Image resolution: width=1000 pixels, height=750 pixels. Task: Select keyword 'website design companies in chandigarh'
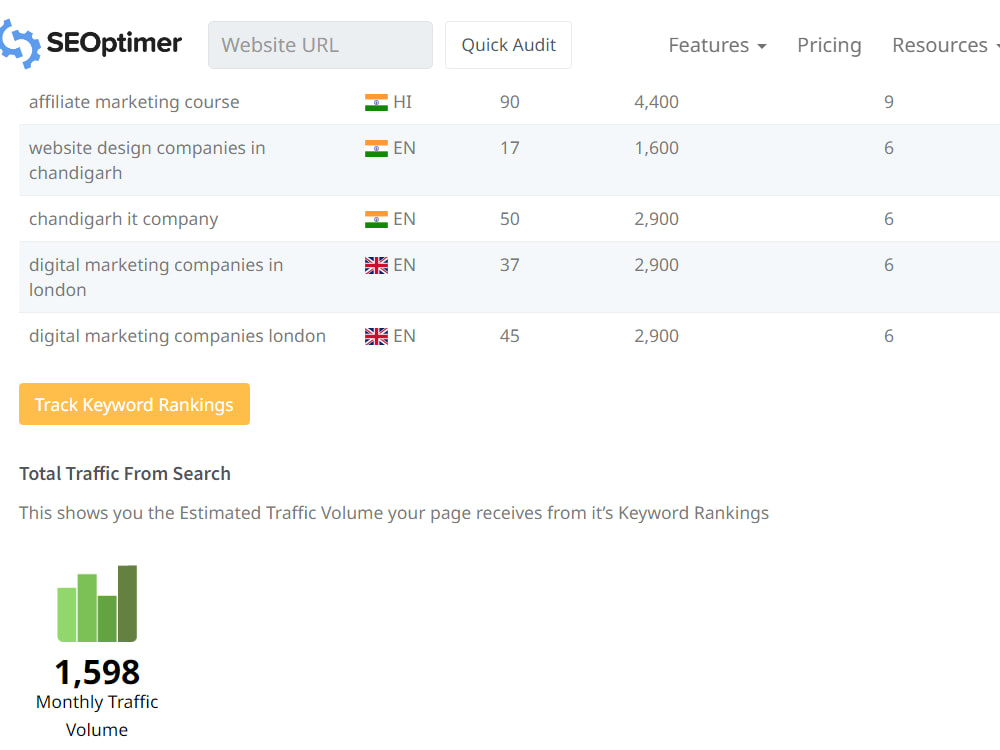(147, 160)
